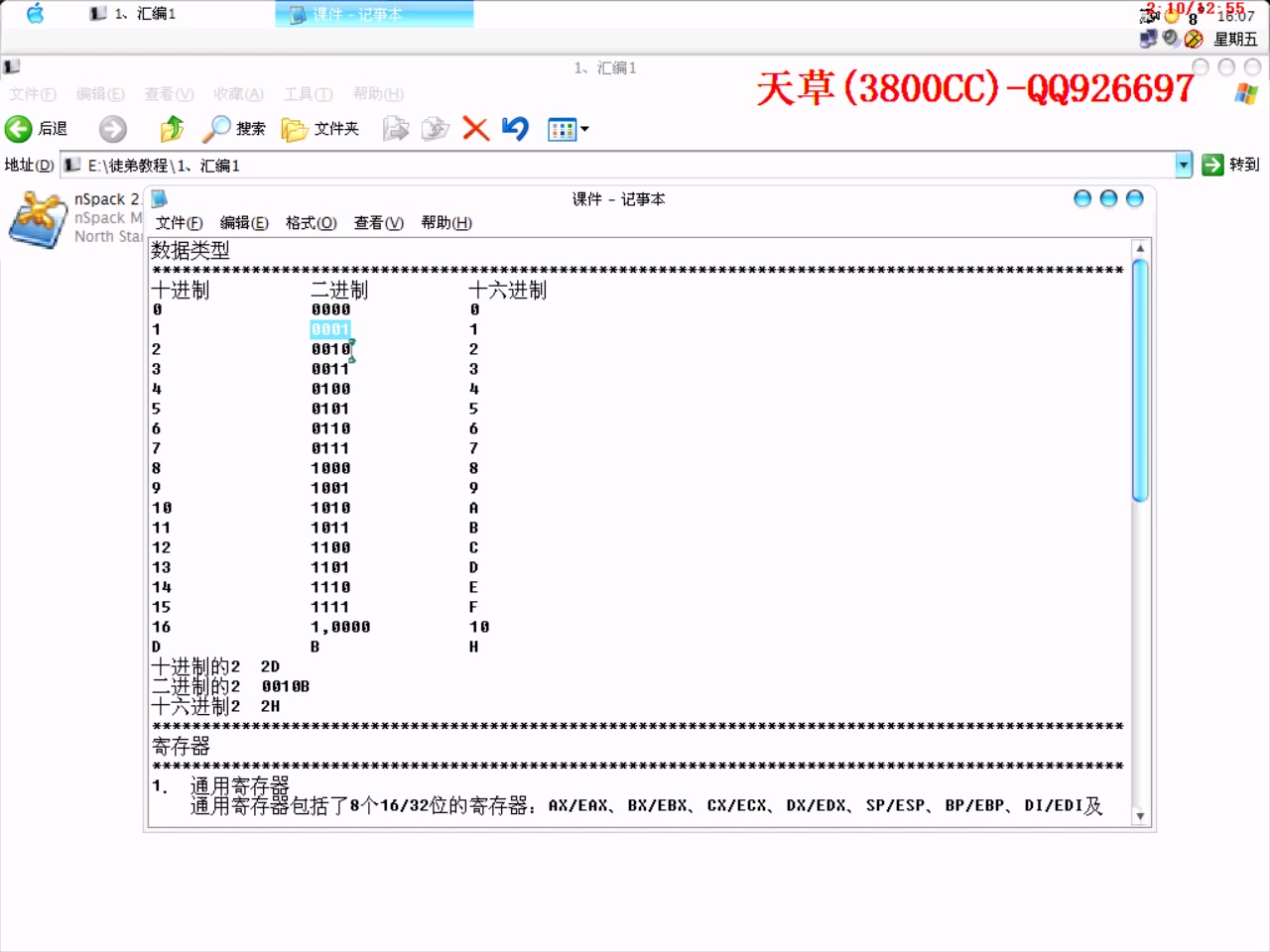Click Notepad scrollbar up arrow
This screenshot has height=952, width=1270.
(1140, 249)
